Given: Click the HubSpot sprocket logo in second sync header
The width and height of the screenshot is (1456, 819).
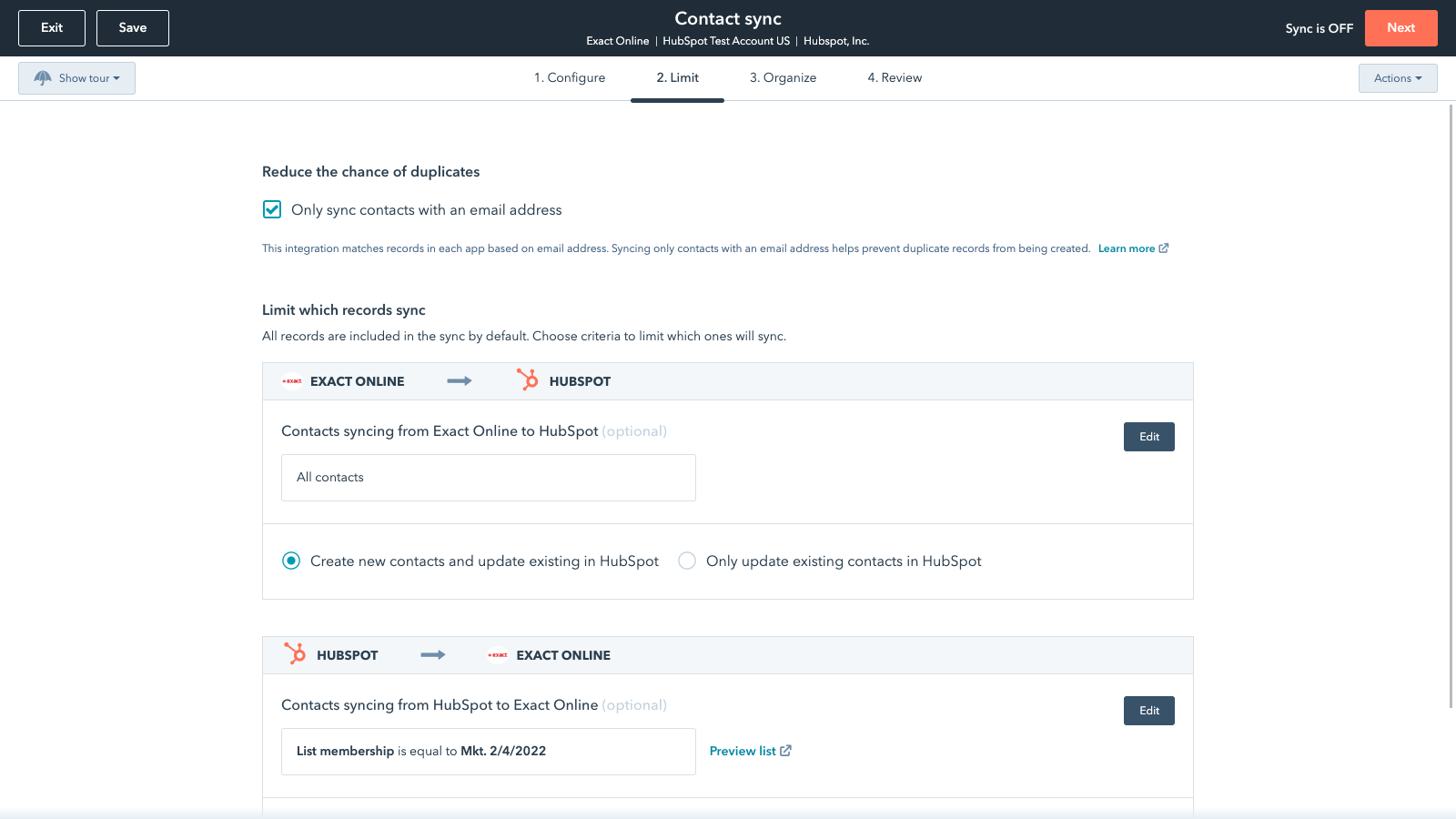Looking at the screenshot, I should [x=295, y=654].
